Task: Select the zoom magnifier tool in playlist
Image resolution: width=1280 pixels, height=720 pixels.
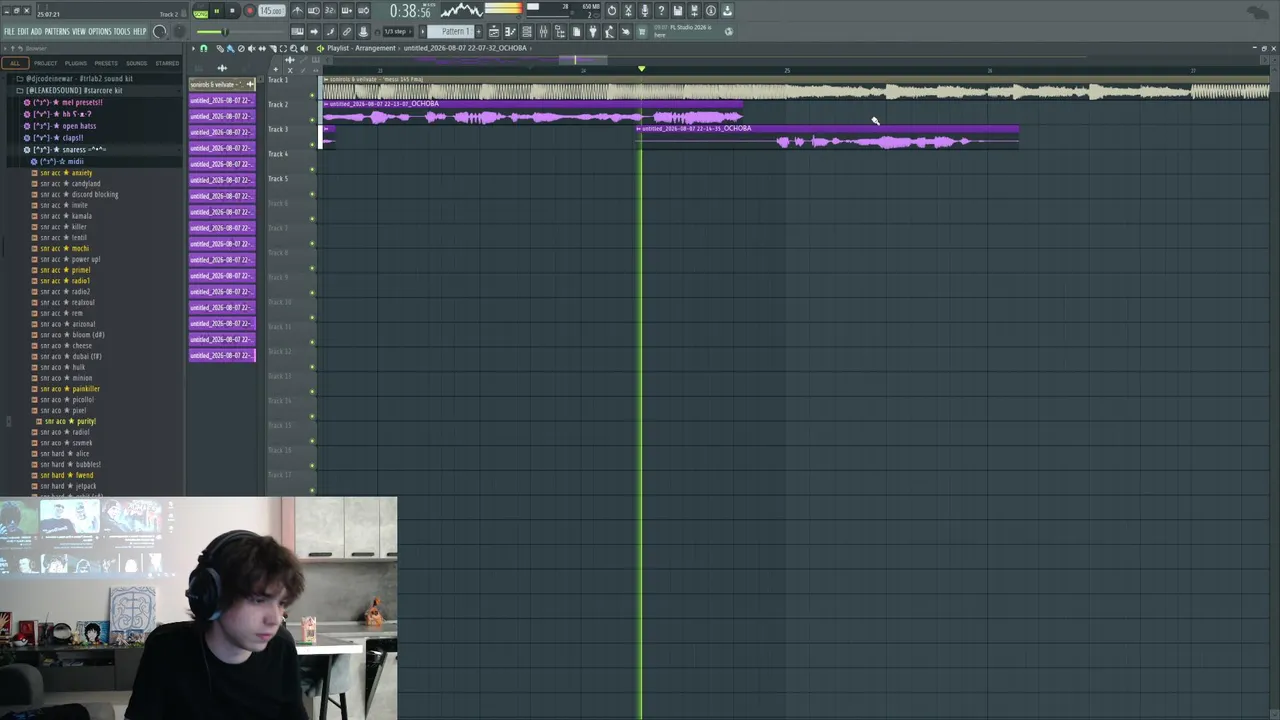Action: coord(294,48)
